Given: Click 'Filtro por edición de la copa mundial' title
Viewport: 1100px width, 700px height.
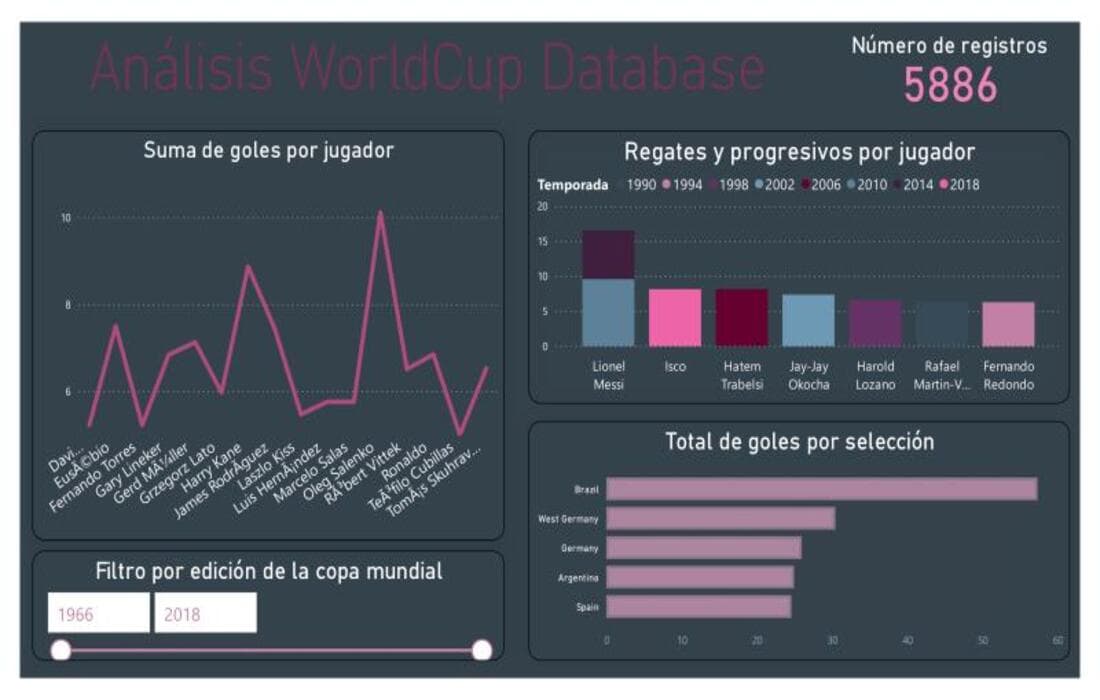Looking at the screenshot, I should [269, 571].
